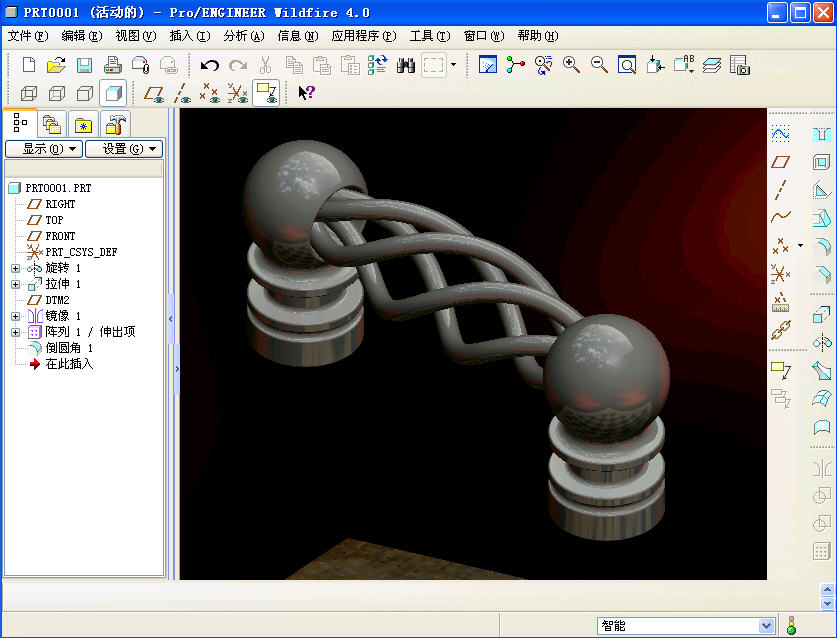Activate the context help pointer
Viewport: 837px width, 638px height.
[x=306, y=93]
